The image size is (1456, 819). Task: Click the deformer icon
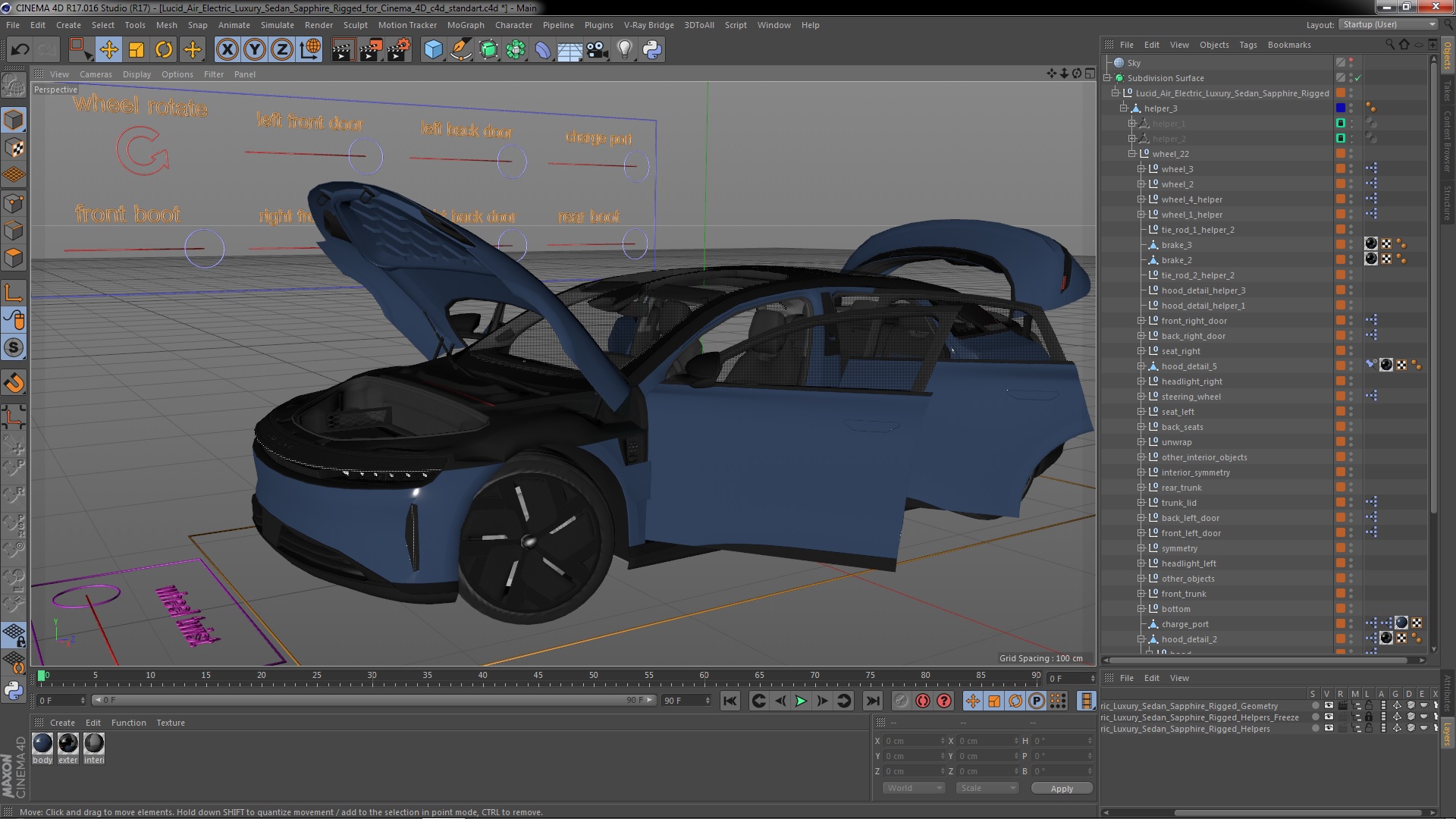543,50
